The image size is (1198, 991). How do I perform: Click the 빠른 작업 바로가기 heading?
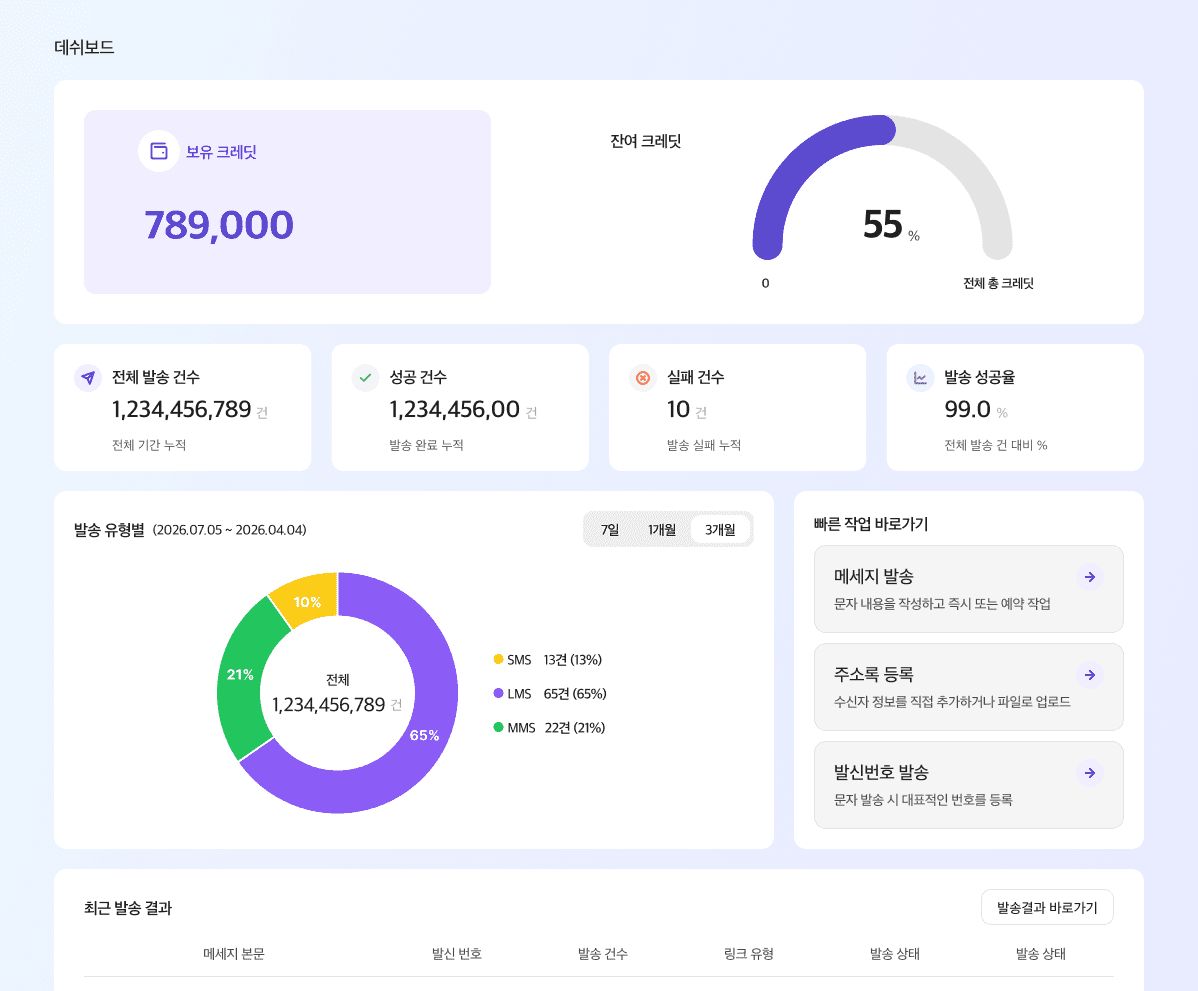click(x=871, y=524)
